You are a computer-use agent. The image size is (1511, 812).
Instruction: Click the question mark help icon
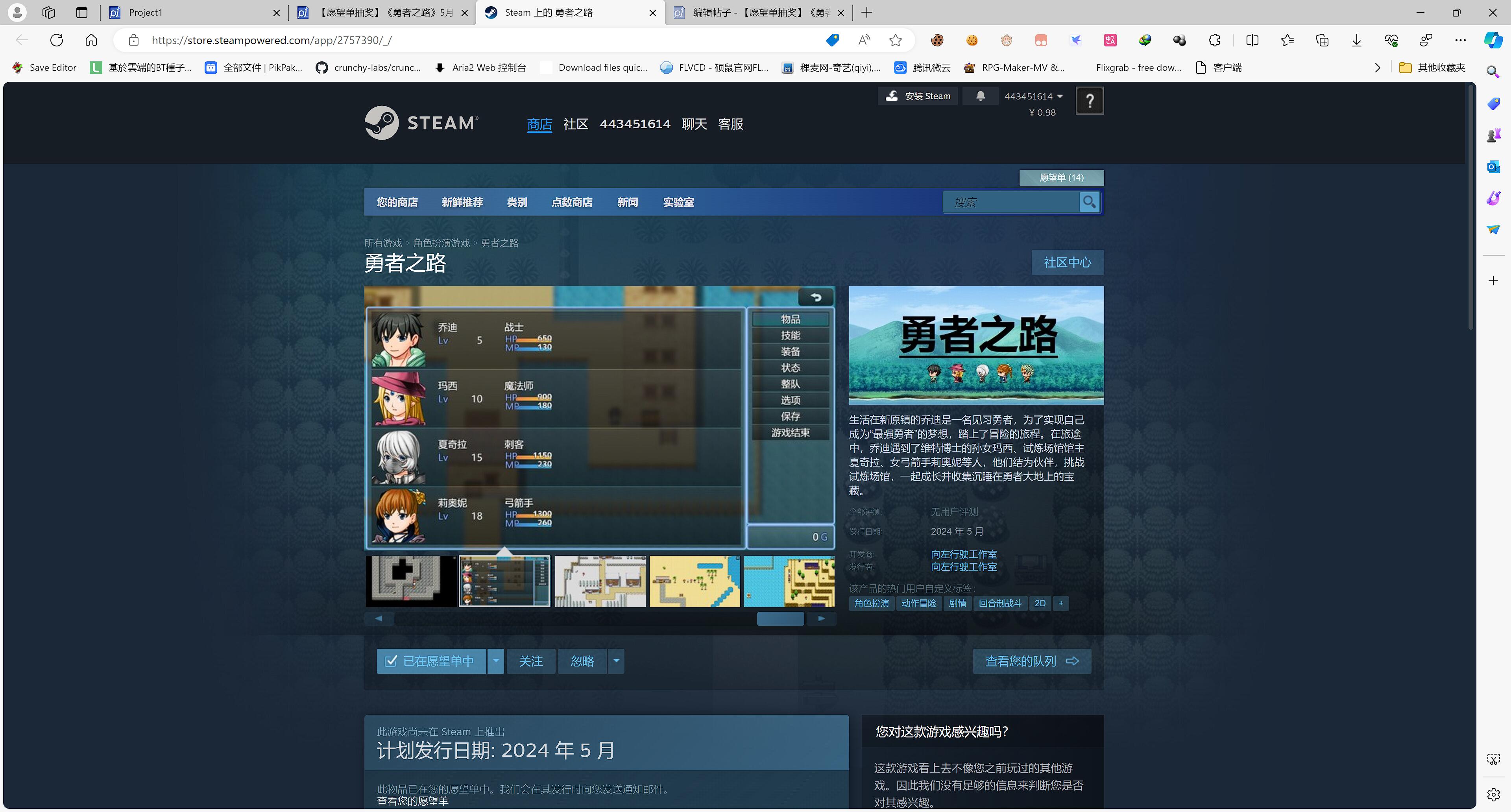[x=1089, y=100]
